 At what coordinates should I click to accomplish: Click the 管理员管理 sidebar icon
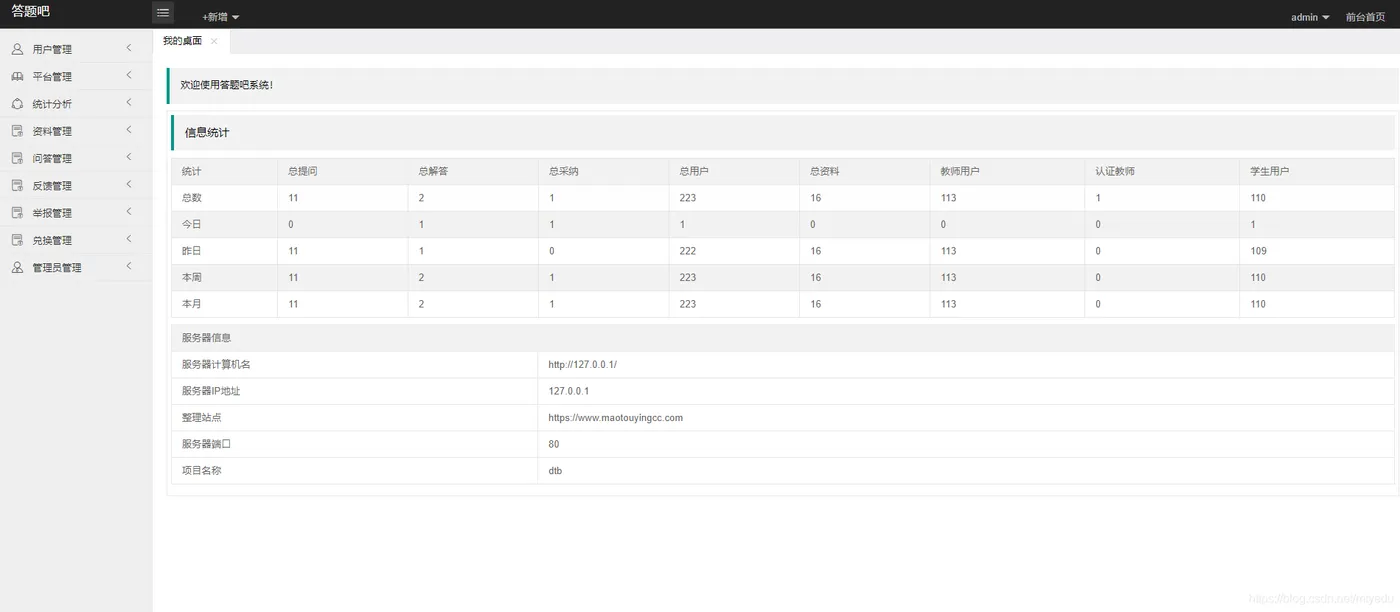17,267
